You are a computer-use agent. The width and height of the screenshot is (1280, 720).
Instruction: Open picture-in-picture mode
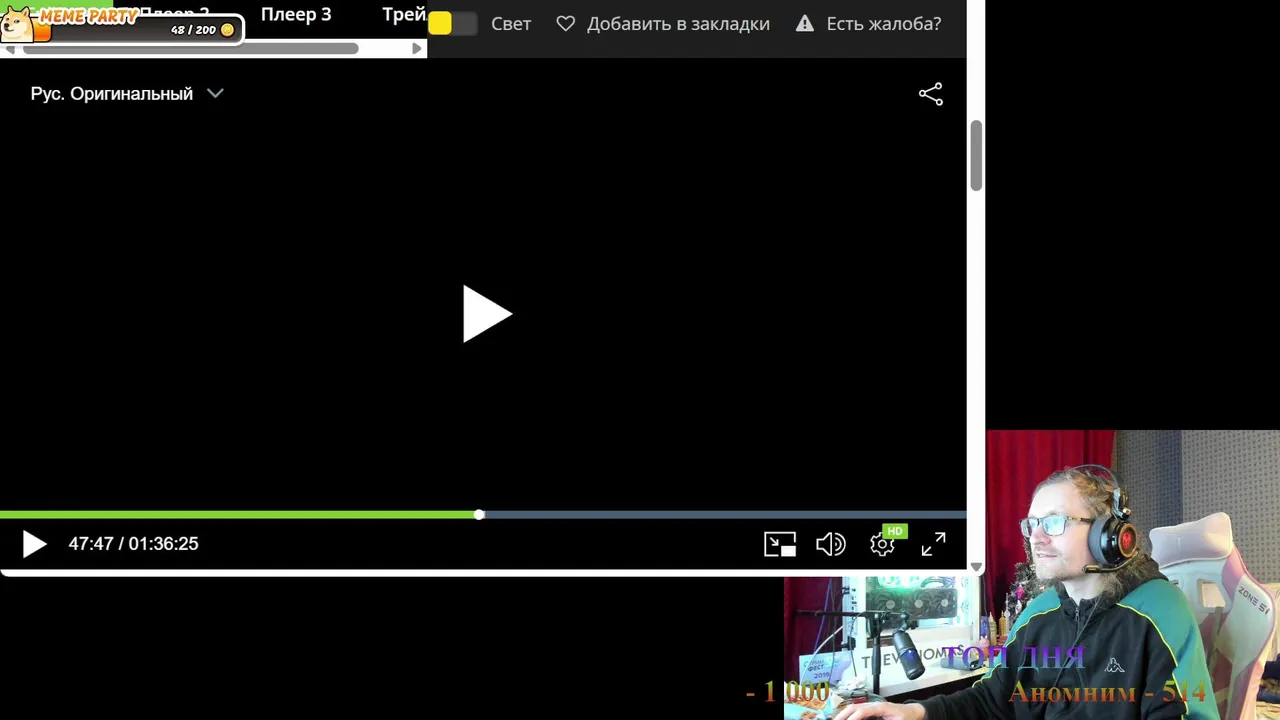click(x=780, y=544)
